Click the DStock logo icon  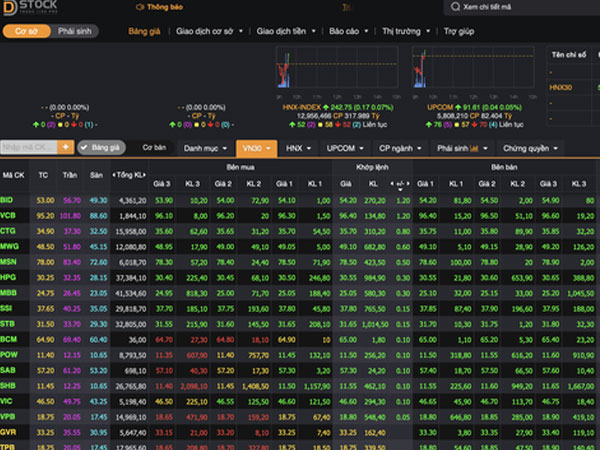(x=9, y=8)
